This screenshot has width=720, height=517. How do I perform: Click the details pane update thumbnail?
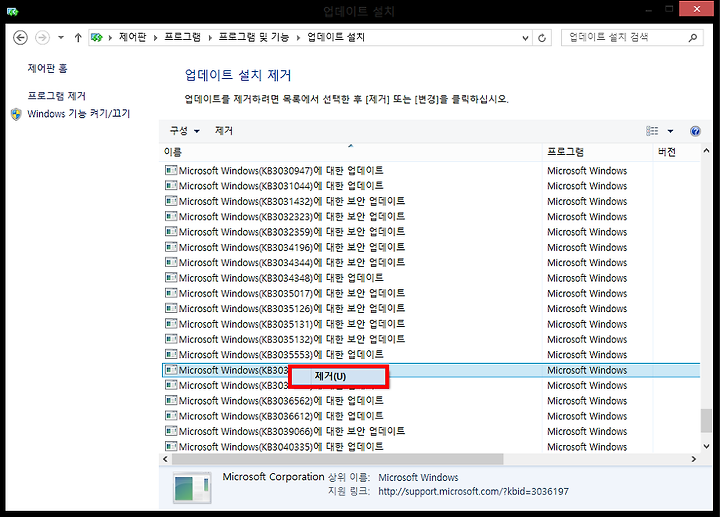(192, 488)
